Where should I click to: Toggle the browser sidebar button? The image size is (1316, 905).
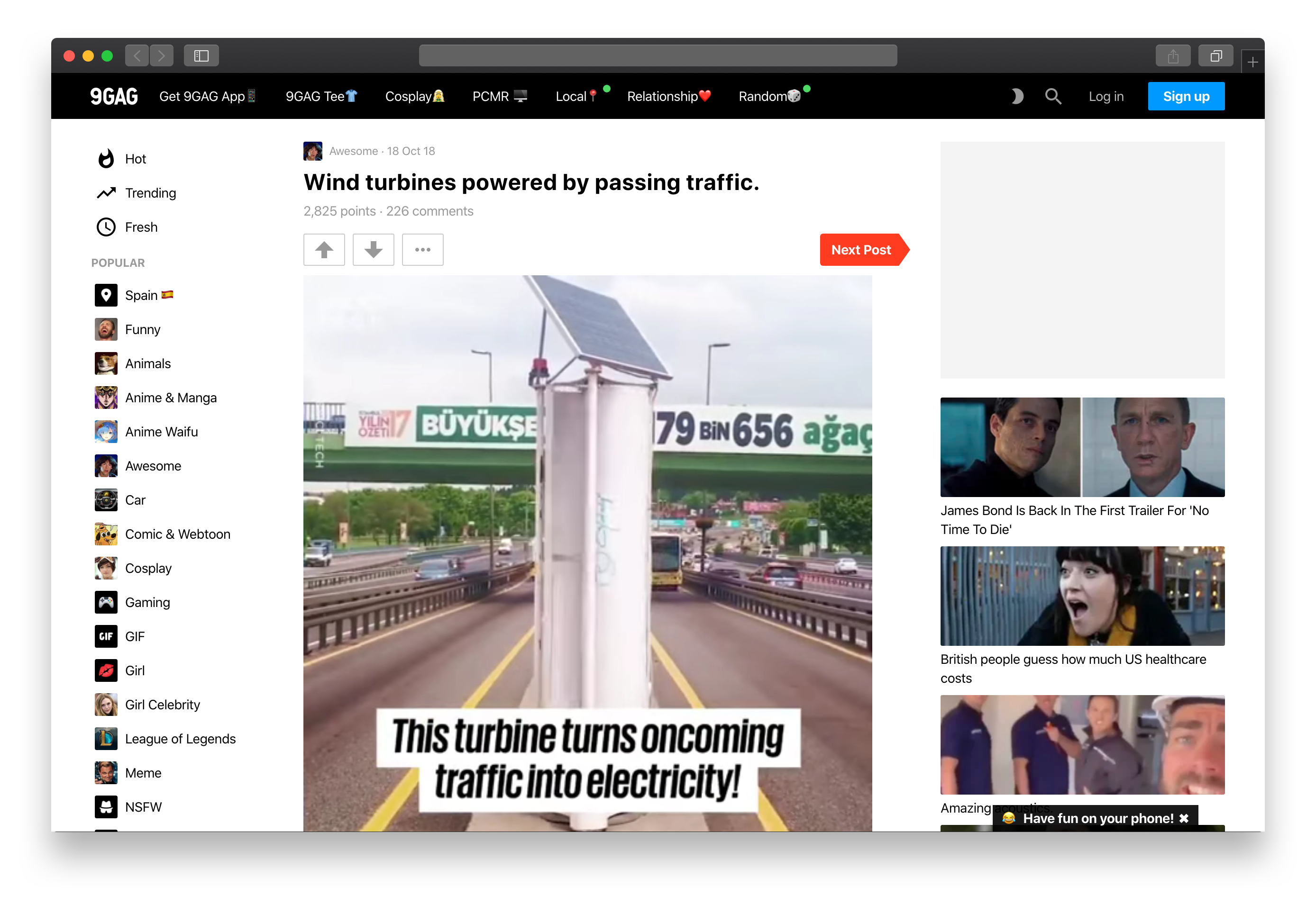[x=201, y=55]
